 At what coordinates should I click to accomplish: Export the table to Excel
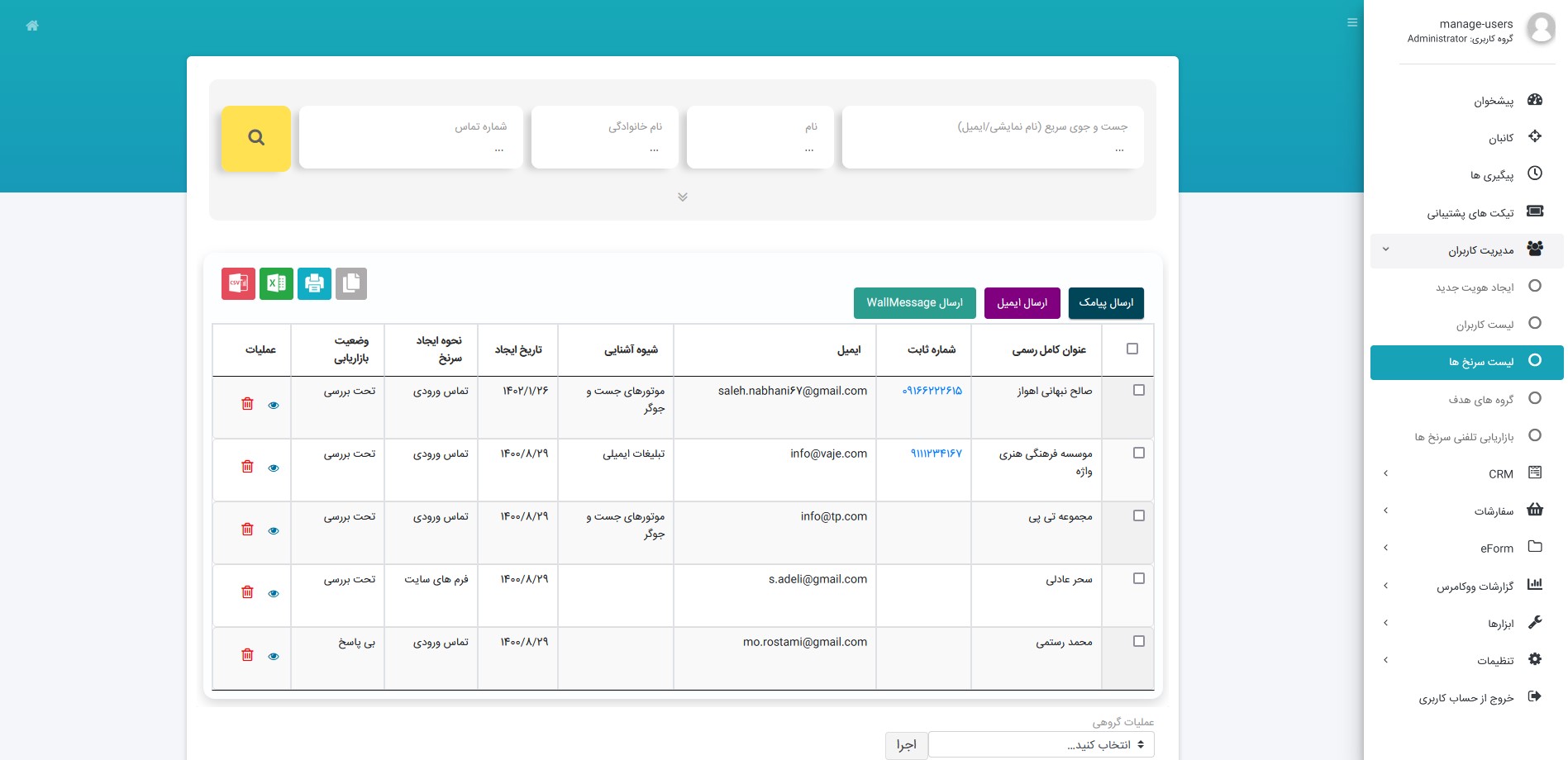click(x=276, y=283)
